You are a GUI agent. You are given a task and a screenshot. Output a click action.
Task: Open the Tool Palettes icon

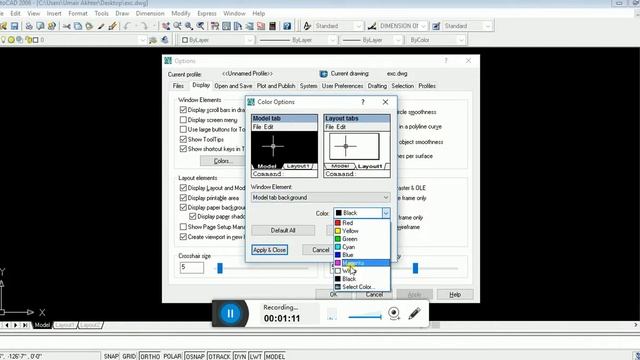point(238,26)
